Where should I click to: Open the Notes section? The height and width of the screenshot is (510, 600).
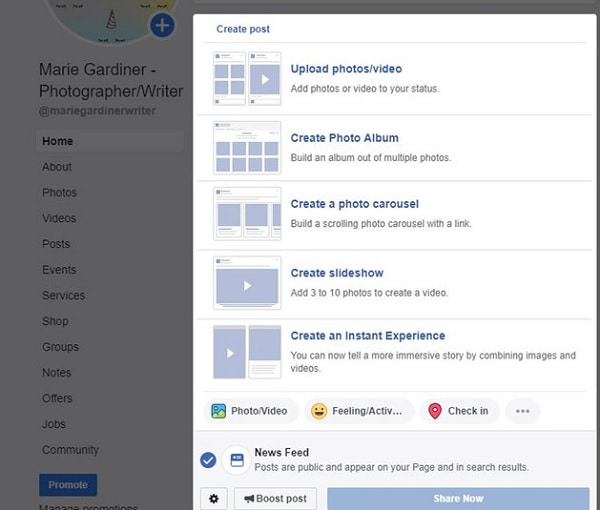pos(57,373)
